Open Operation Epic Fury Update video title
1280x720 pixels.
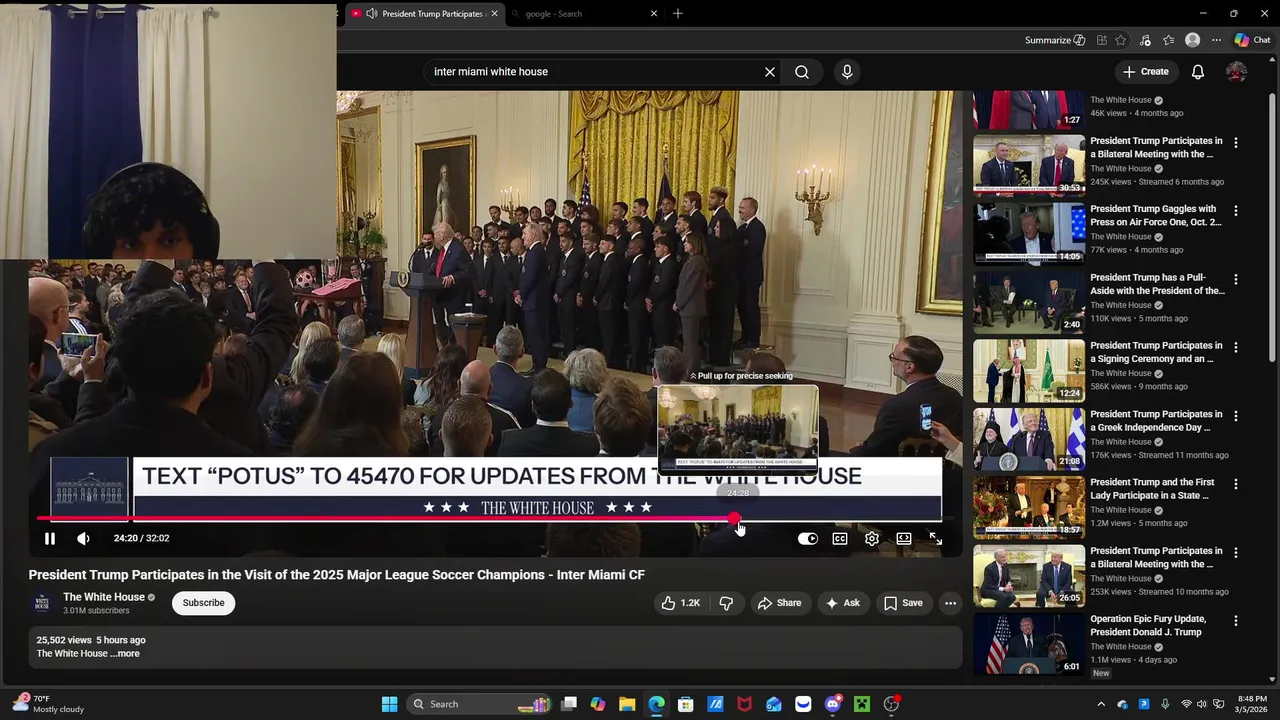point(1148,625)
